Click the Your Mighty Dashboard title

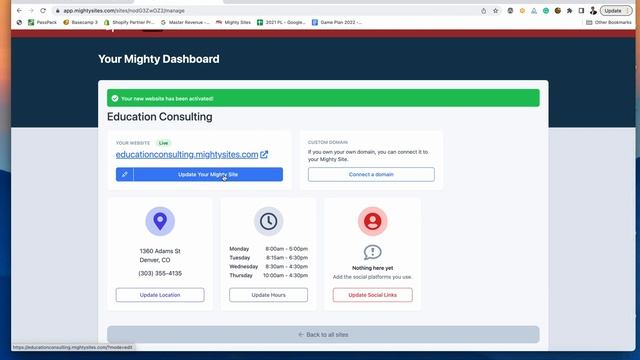pyautogui.click(x=159, y=59)
